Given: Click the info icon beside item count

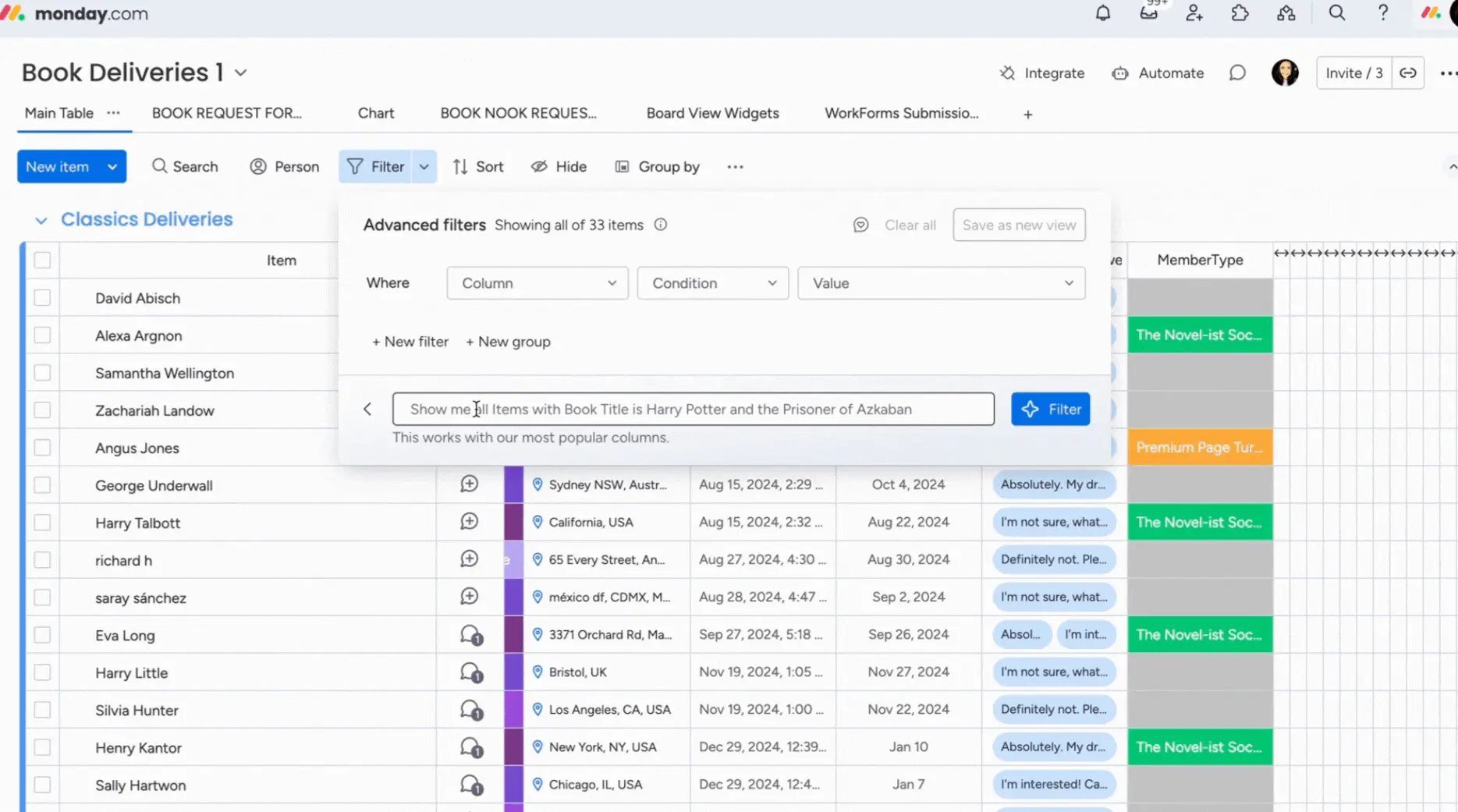Looking at the screenshot, I should click(661, 225).
